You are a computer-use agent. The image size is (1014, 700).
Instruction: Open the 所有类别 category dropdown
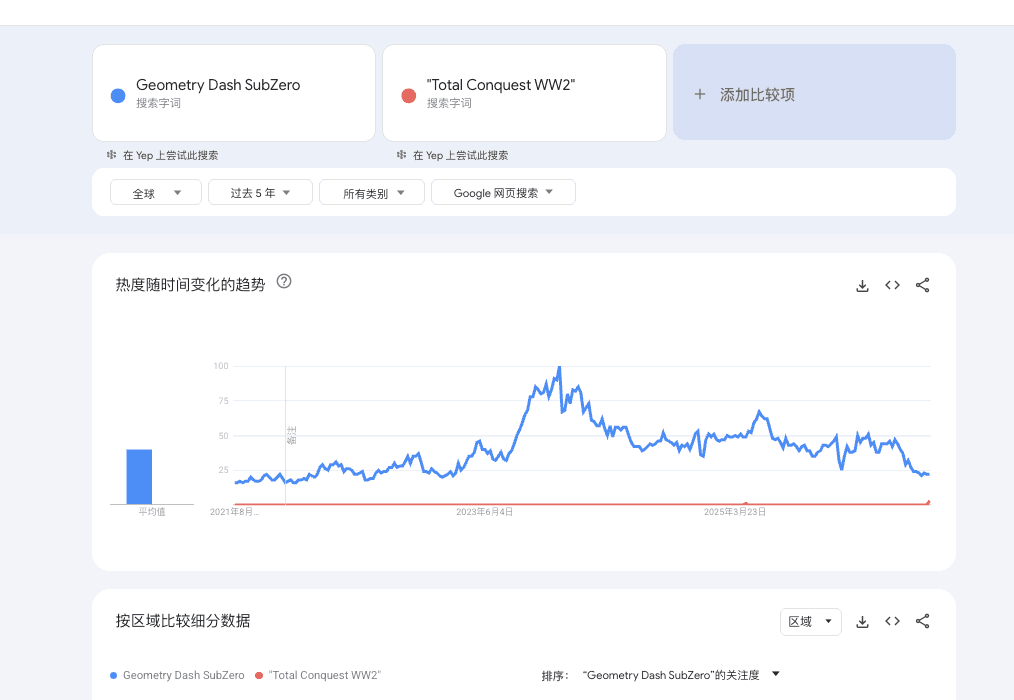(372, 192)
